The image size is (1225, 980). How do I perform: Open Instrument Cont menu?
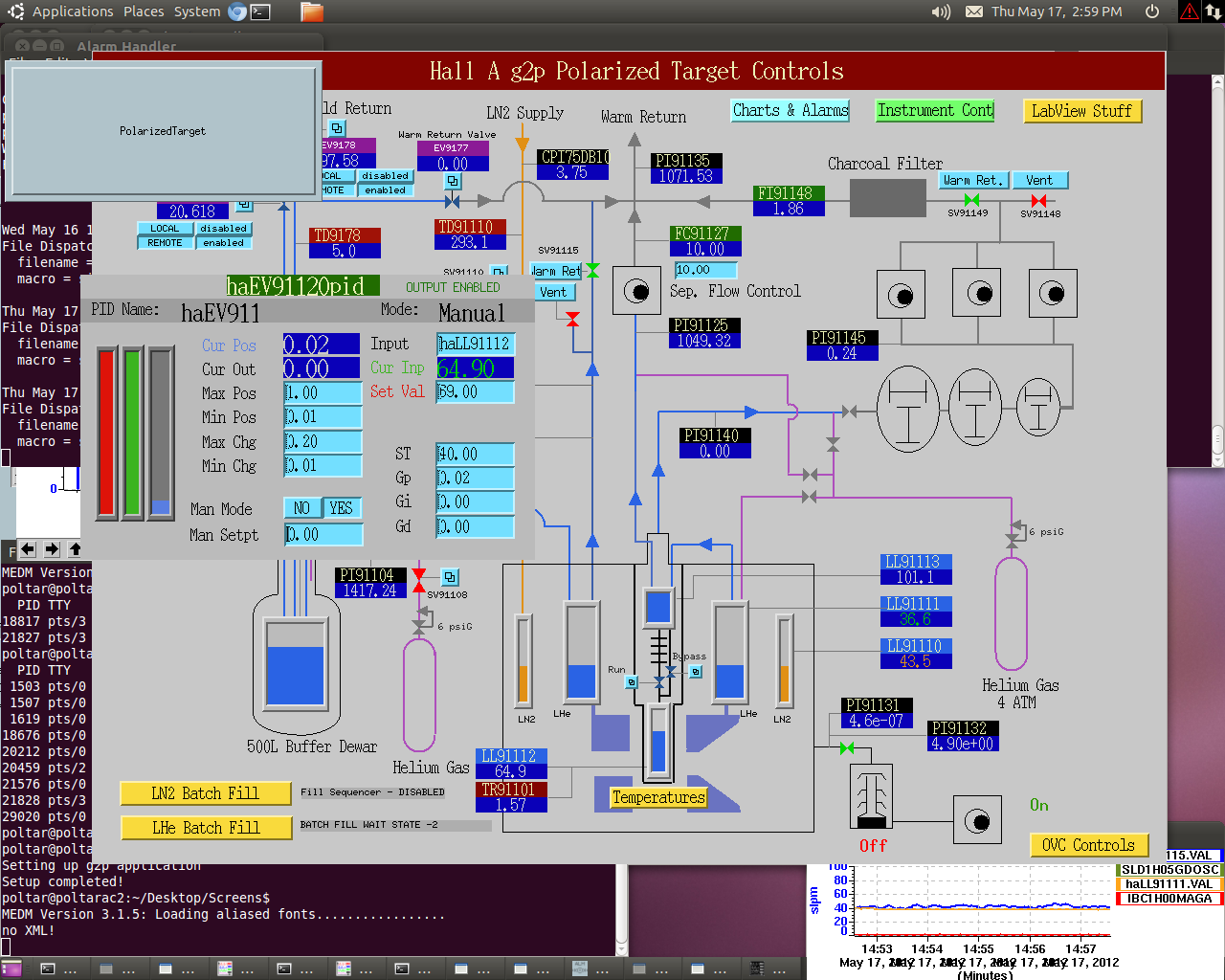[x=935, y=110]
